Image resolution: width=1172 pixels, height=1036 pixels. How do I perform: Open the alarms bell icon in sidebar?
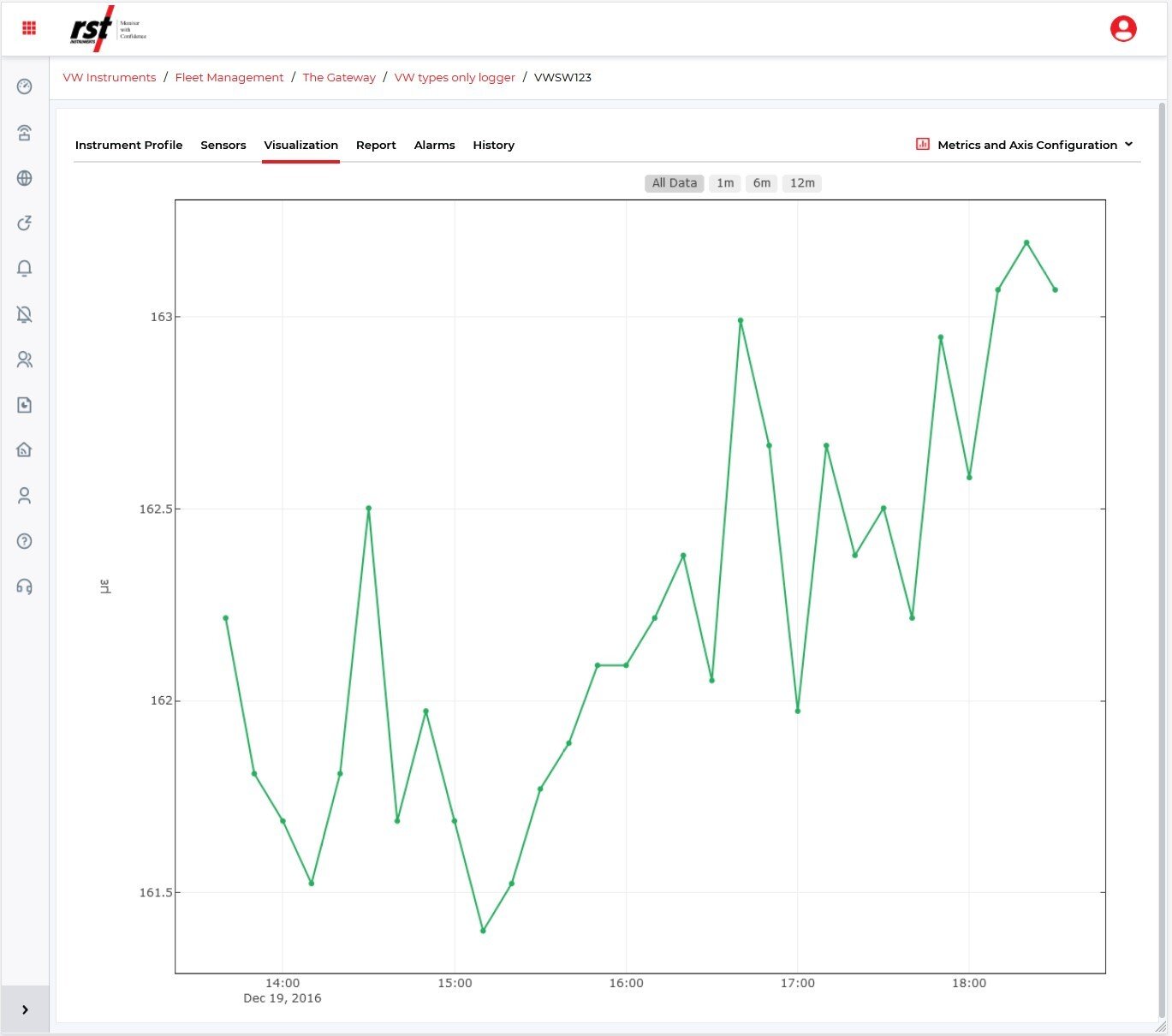point(25,269)
